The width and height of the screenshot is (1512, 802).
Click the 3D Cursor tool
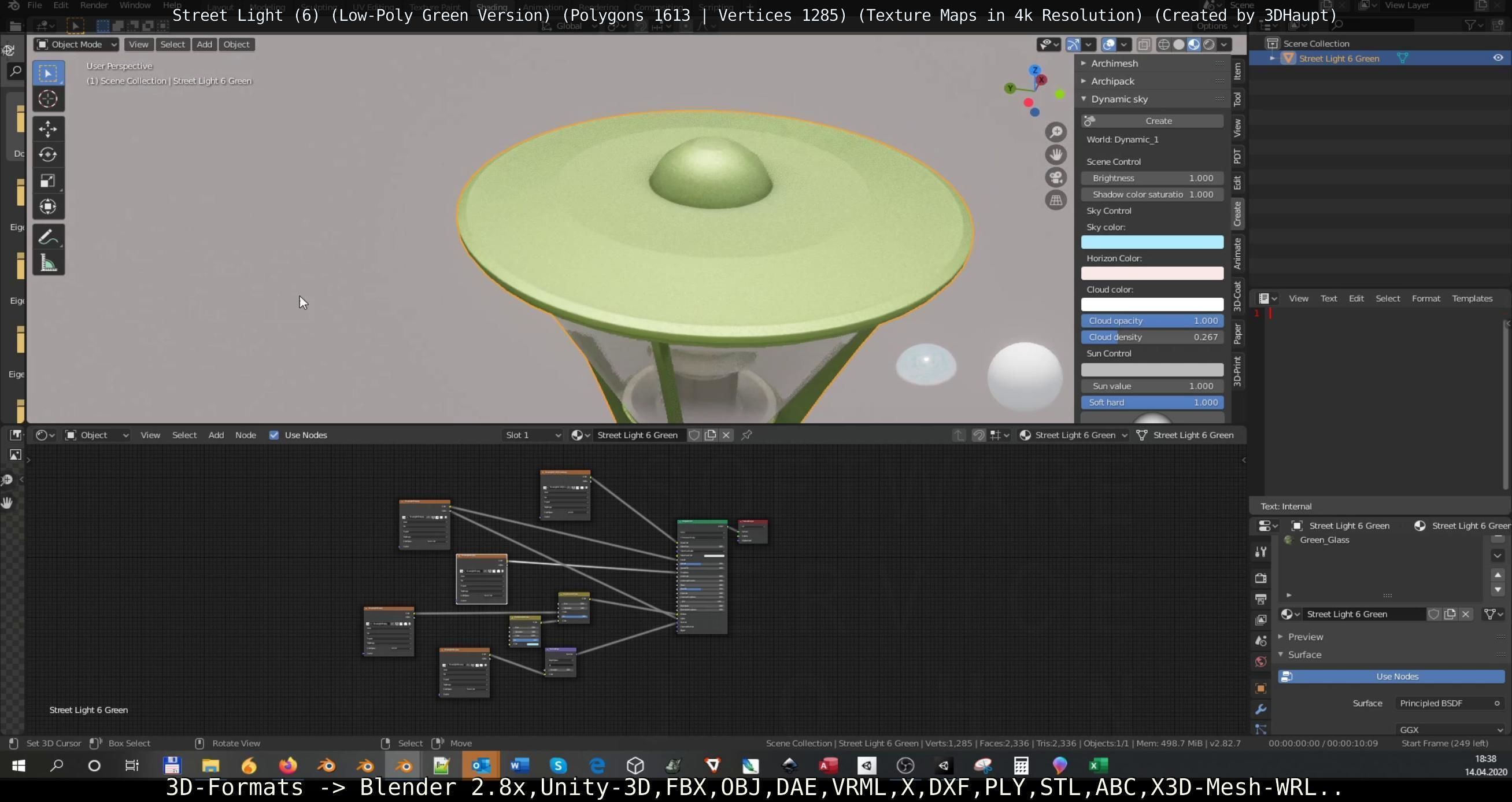[48, 99]
